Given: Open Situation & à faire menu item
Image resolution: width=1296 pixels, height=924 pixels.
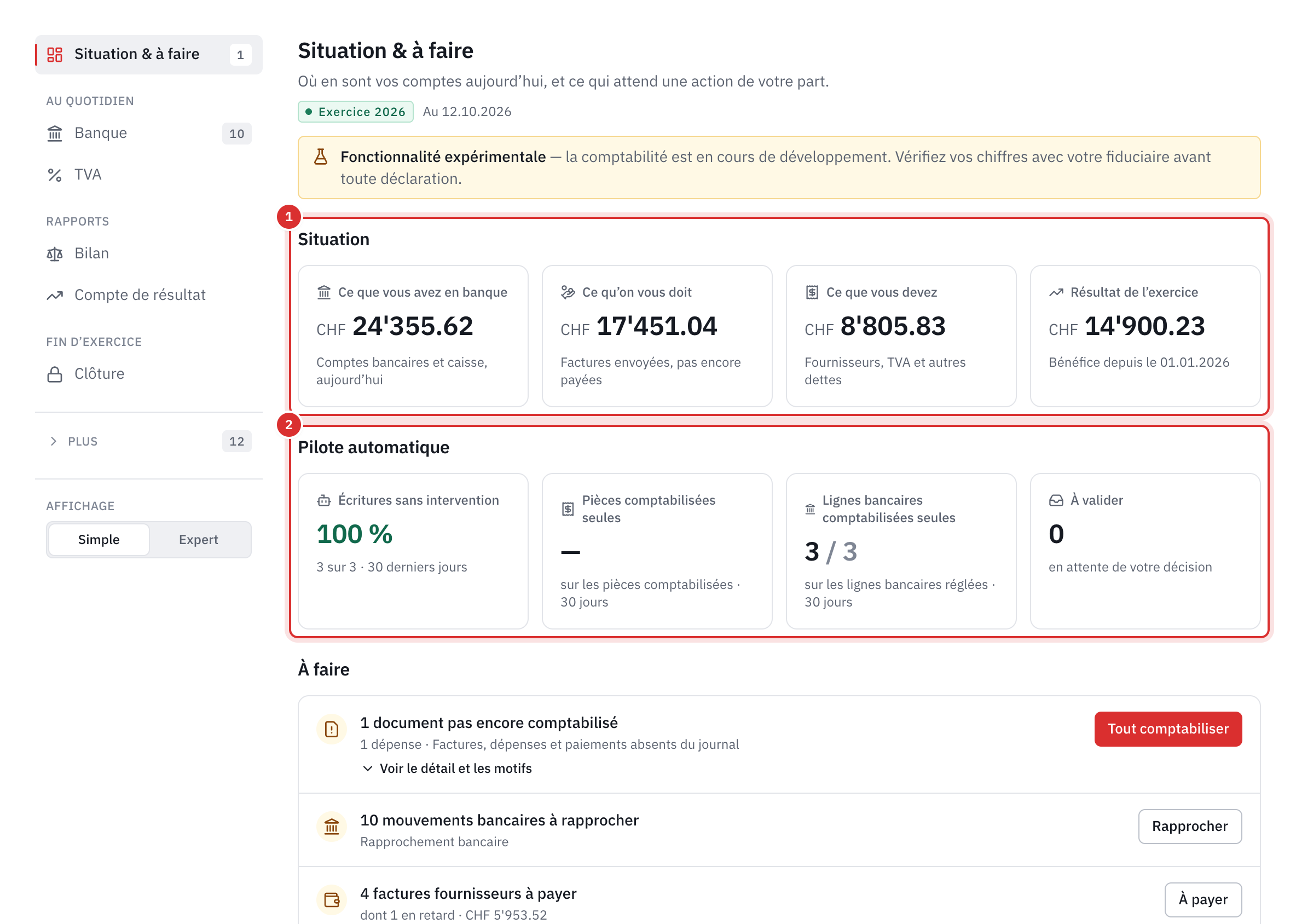Looking at the screenshot, I should click(149, 55).
